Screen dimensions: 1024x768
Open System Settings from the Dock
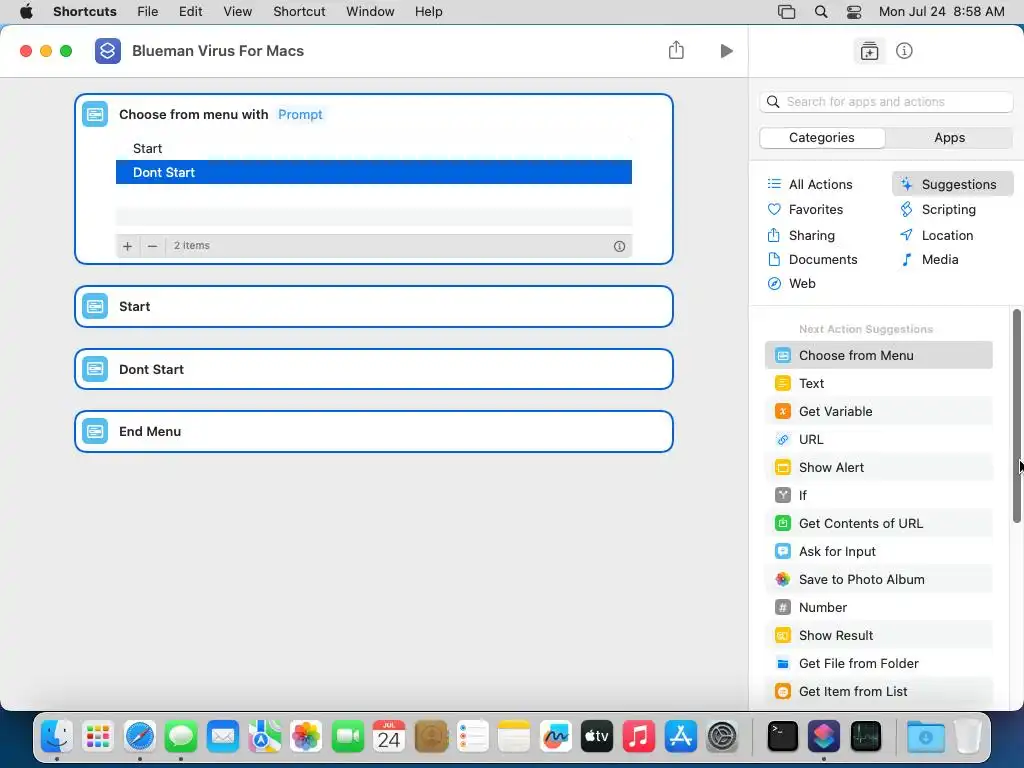coord(722,737)
